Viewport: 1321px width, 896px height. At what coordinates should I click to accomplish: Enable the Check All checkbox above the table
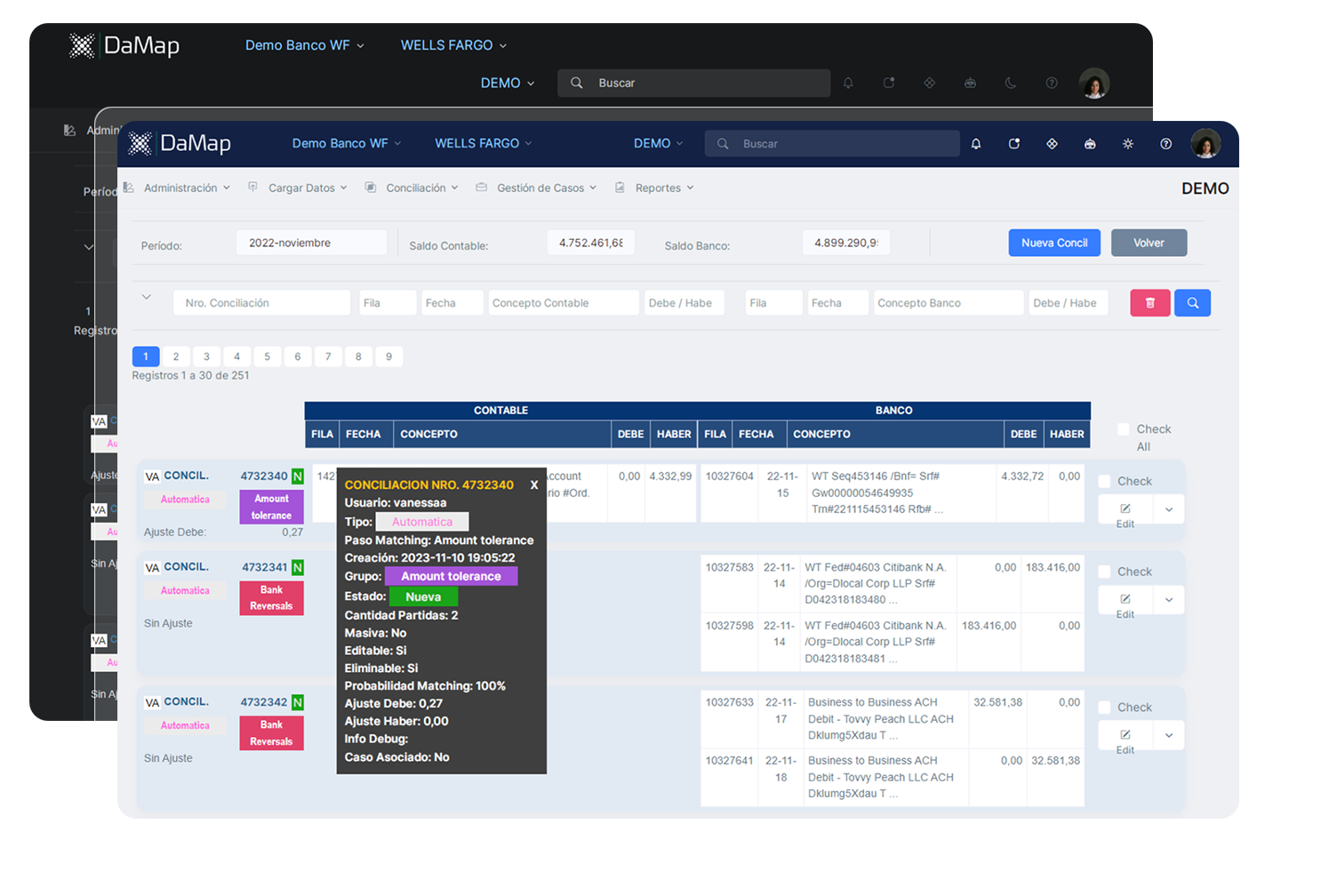coord(1123,428)
